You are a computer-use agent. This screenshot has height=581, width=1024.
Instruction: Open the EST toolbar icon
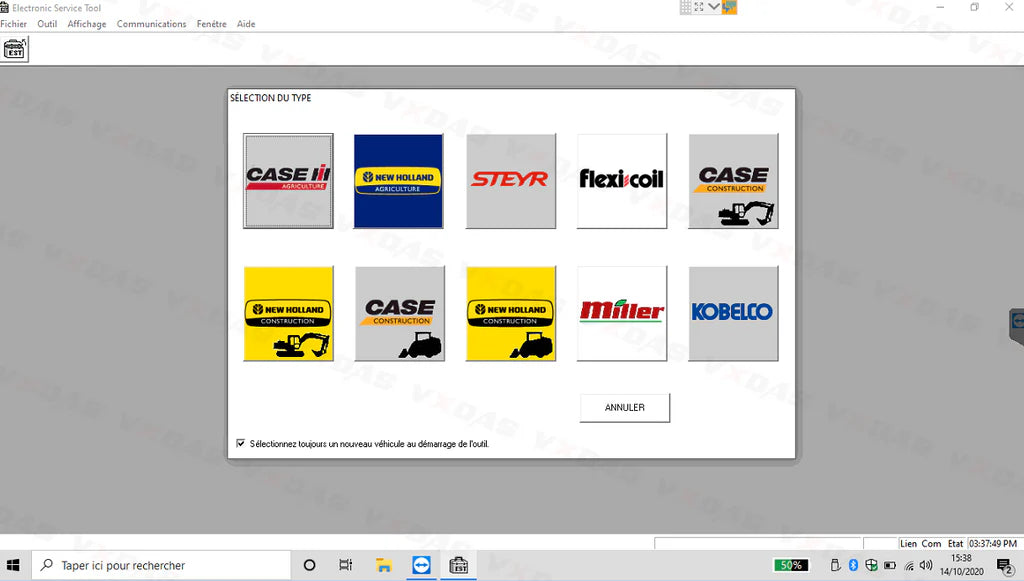pos(15,48)
